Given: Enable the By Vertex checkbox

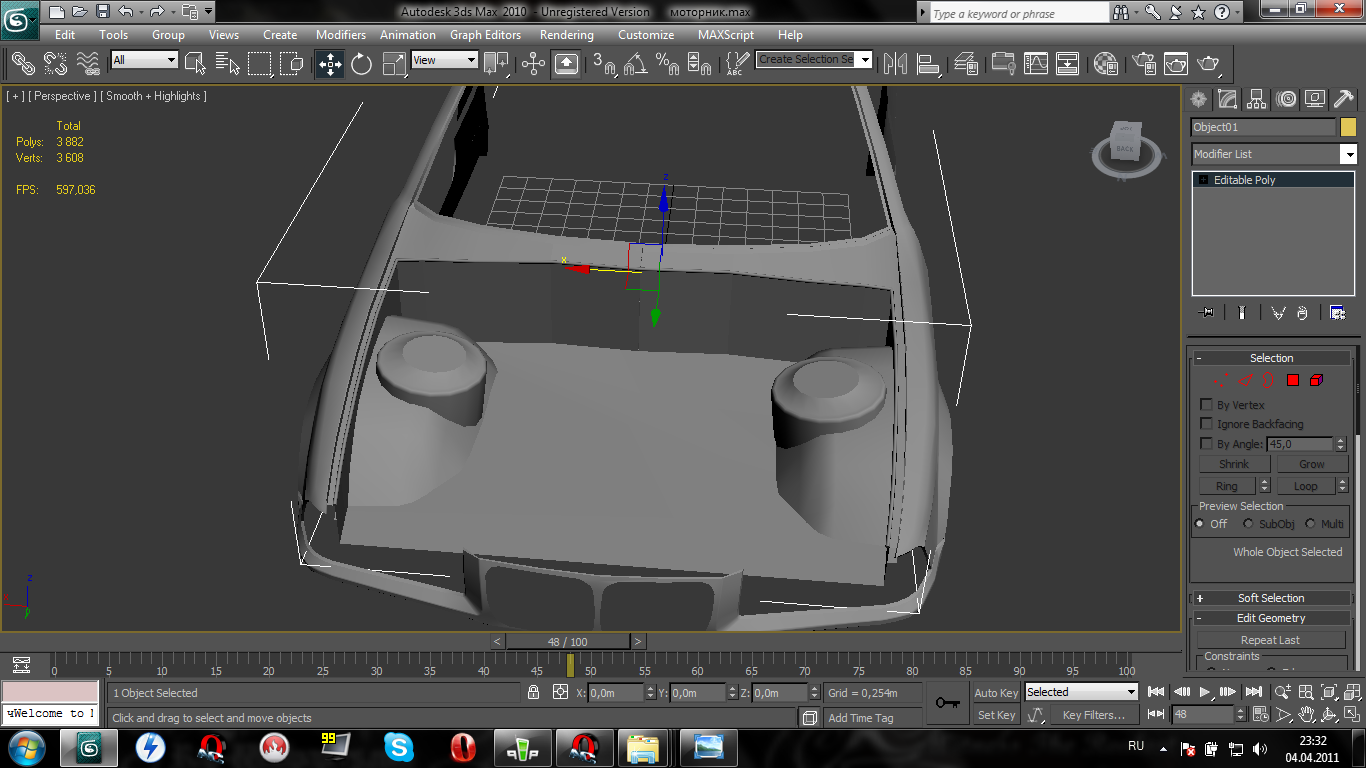Looking at the screenshot, I should (1206, 405).
